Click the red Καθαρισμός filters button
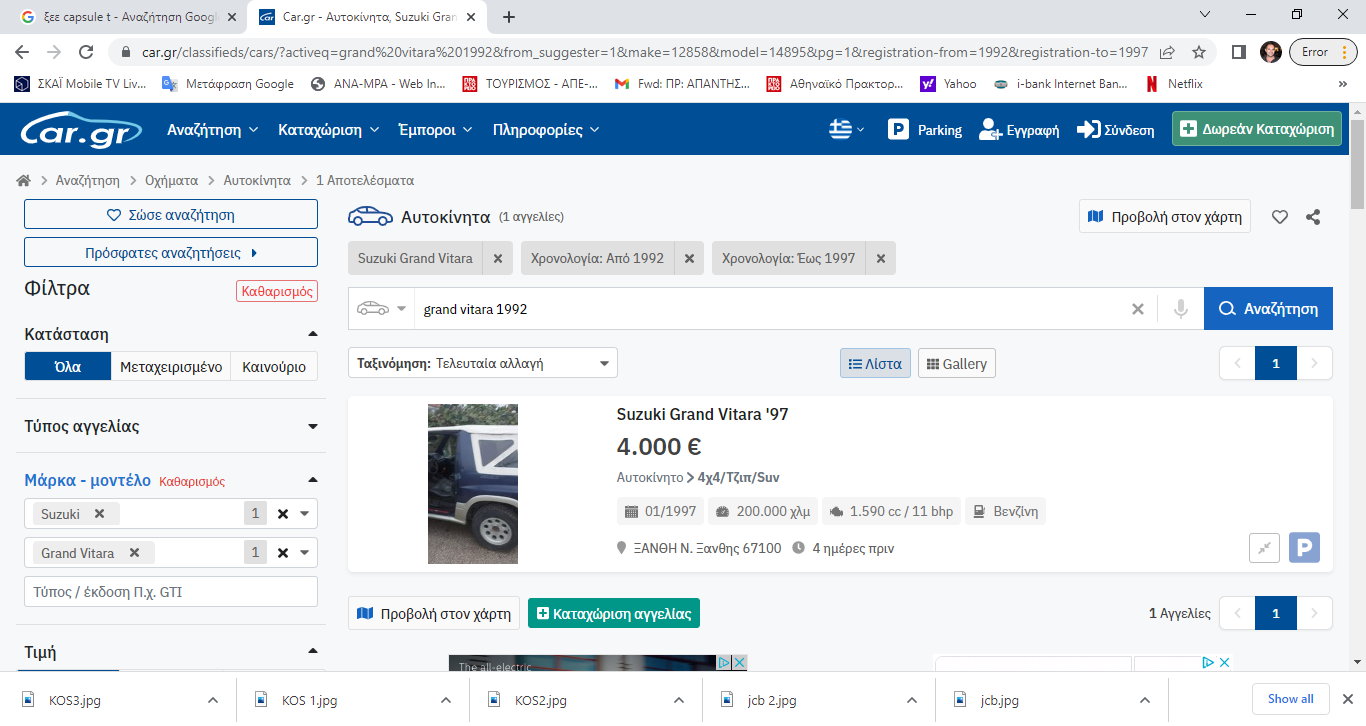1366x726 pixels. point(277,292)
